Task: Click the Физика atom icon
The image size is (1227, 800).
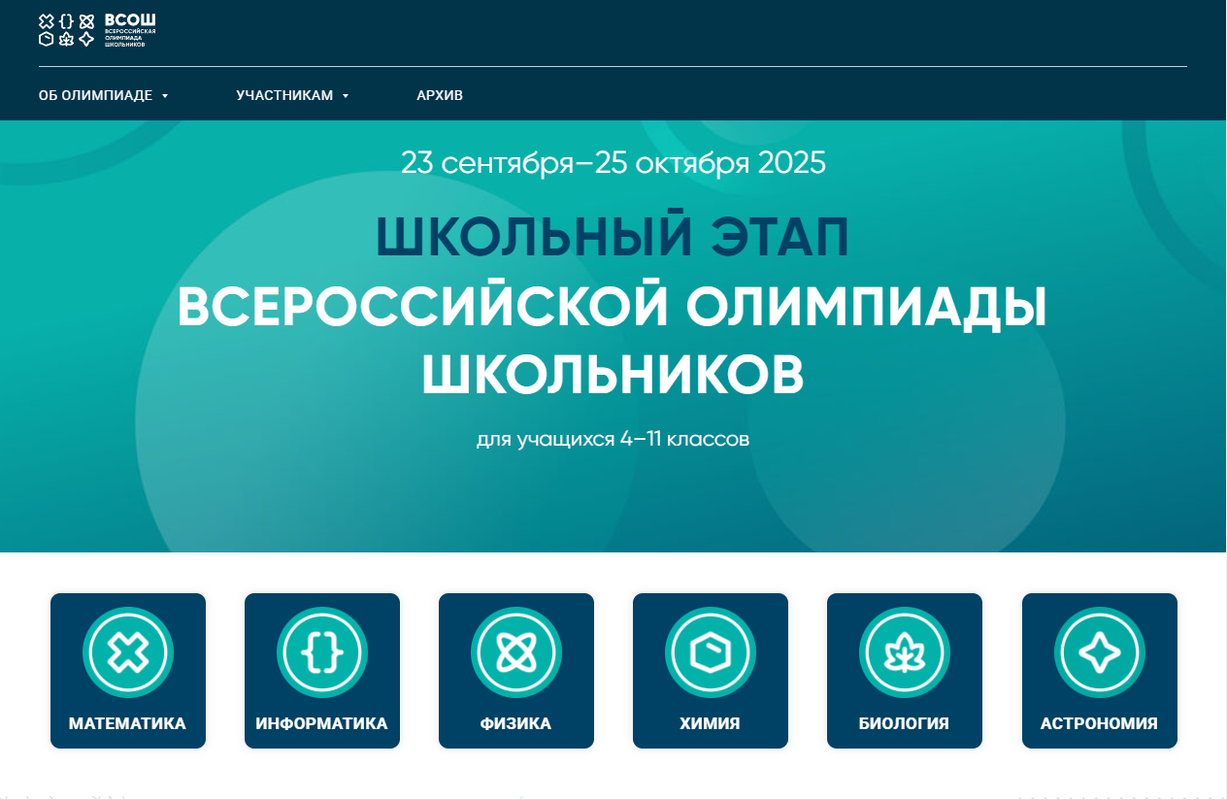Action: [516, 654]
